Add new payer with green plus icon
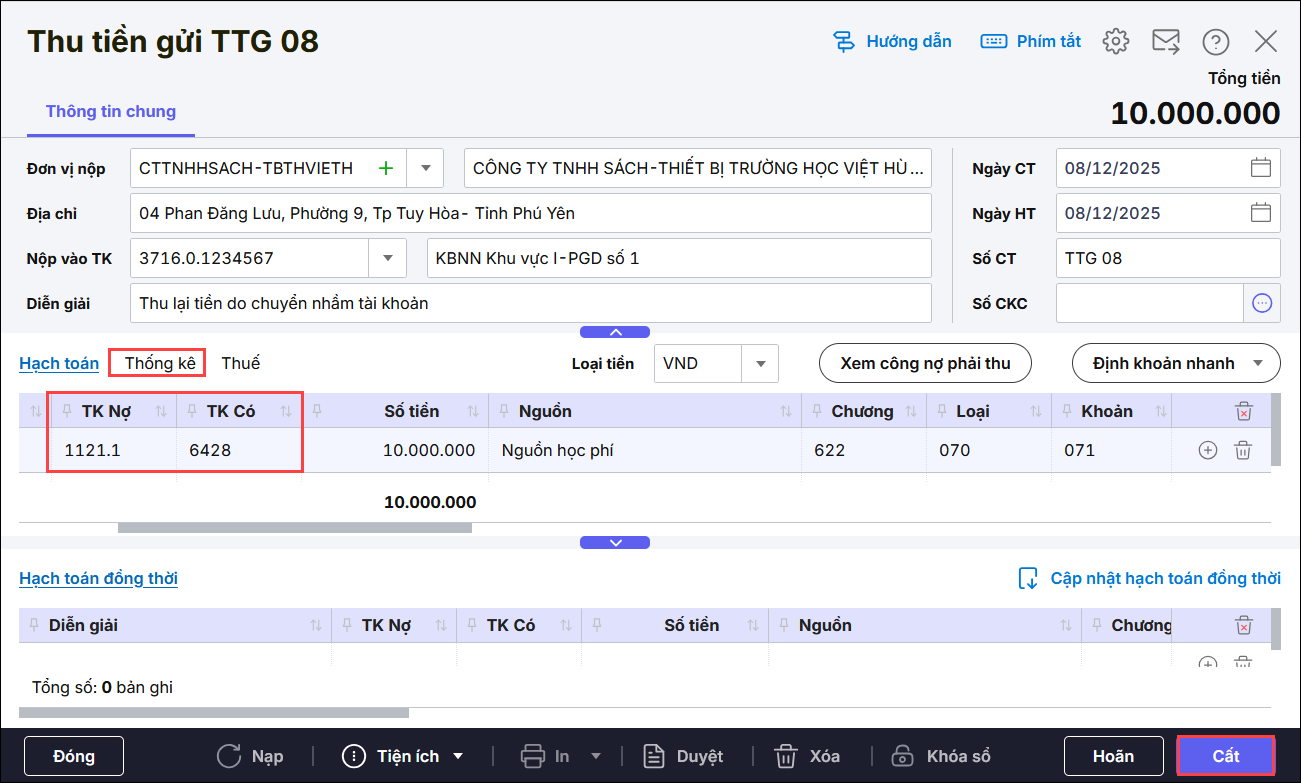The image size is (1301, 783). (x=386, y=168)
